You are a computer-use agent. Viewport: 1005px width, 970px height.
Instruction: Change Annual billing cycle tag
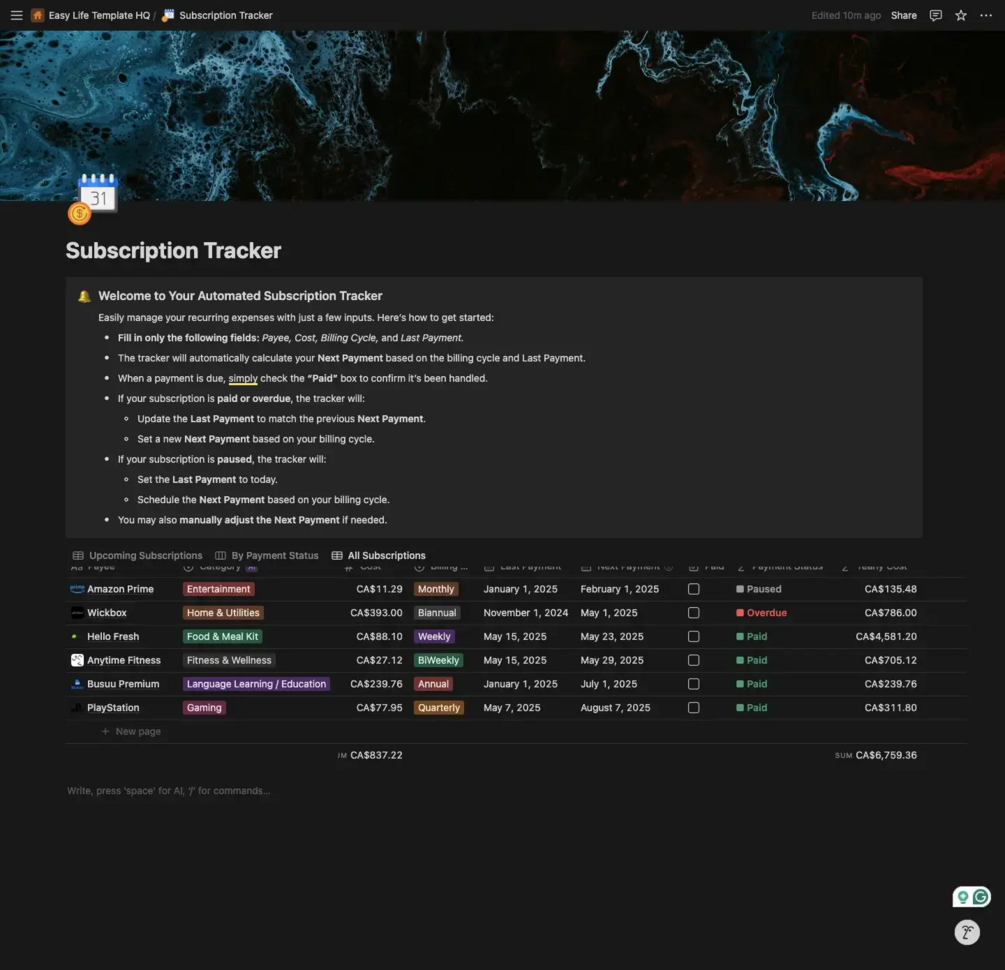click(x=433, y=684)
